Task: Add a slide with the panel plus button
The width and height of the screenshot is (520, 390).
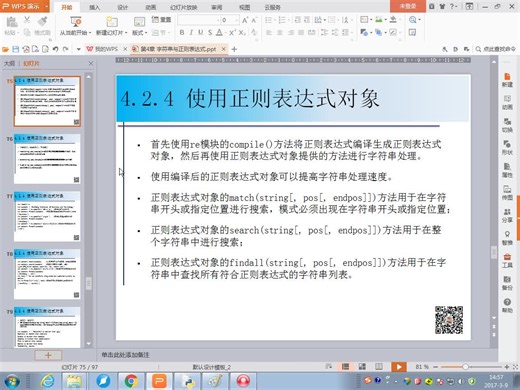Action: pos(48,355)
